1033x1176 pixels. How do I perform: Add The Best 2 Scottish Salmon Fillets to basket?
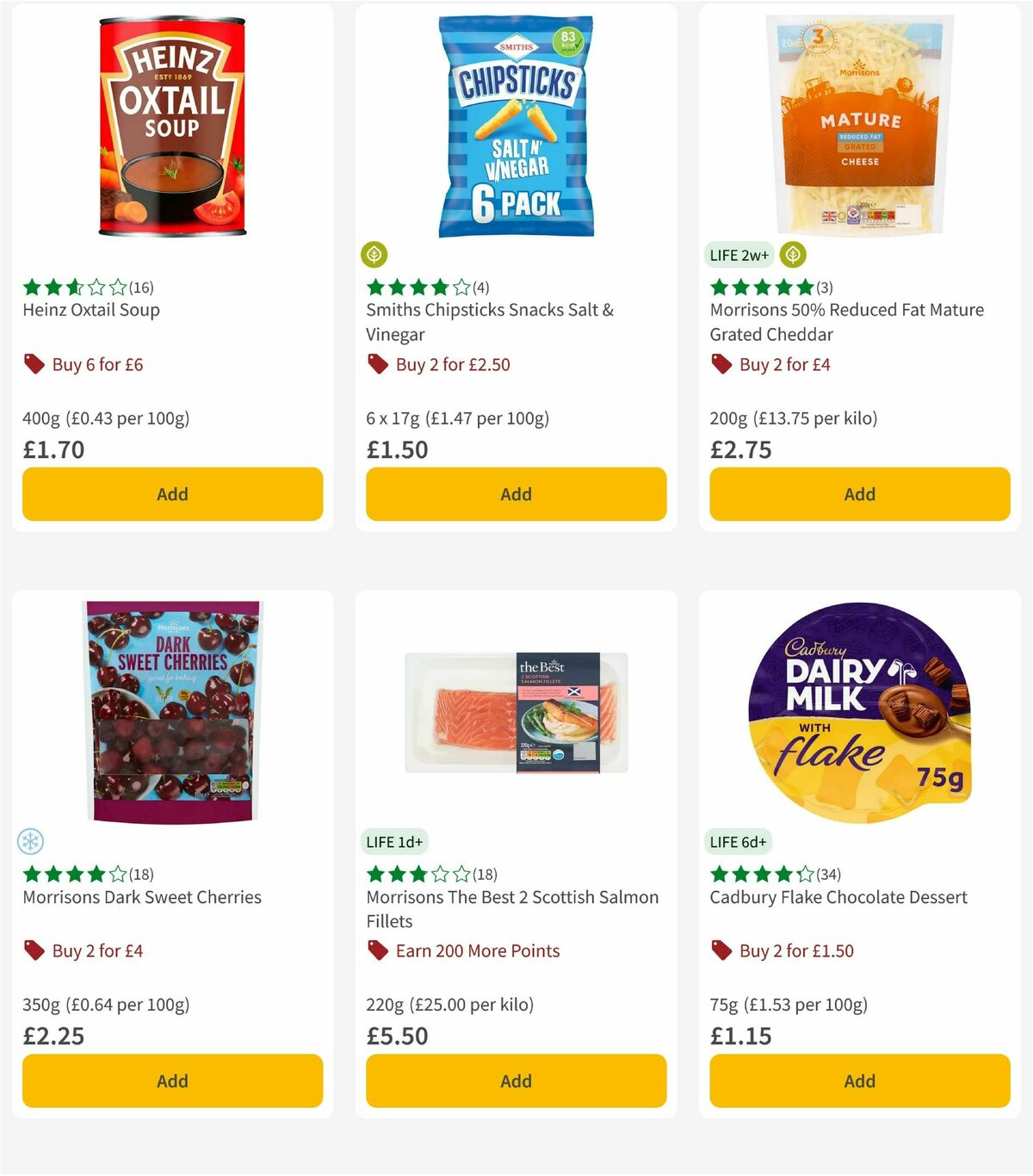click(515, 1080)
